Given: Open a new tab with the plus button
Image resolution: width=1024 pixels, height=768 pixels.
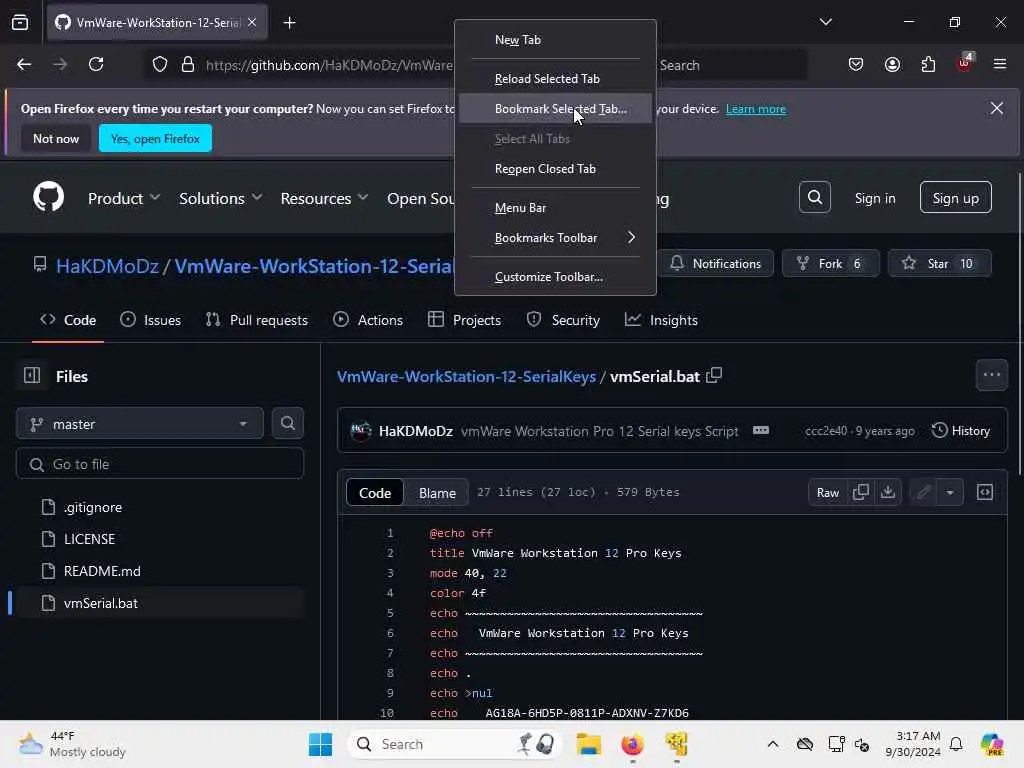Looking at the screenshot, I should point(289,23).
